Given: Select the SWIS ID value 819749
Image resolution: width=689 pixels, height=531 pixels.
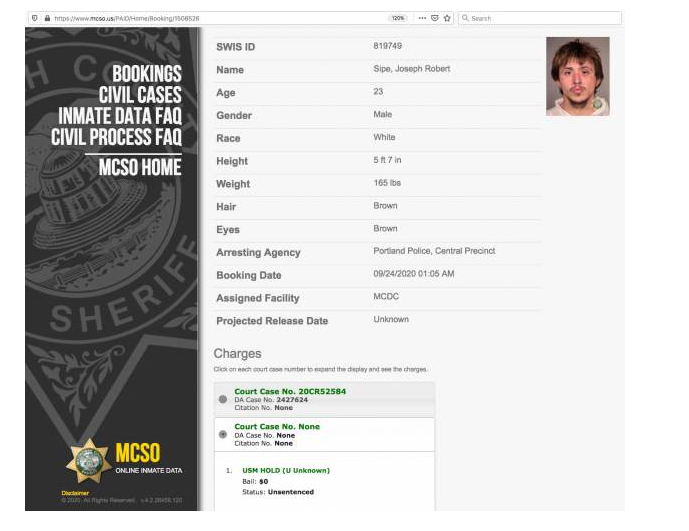Looking at the screenshot, I should [x=388, y=46].
